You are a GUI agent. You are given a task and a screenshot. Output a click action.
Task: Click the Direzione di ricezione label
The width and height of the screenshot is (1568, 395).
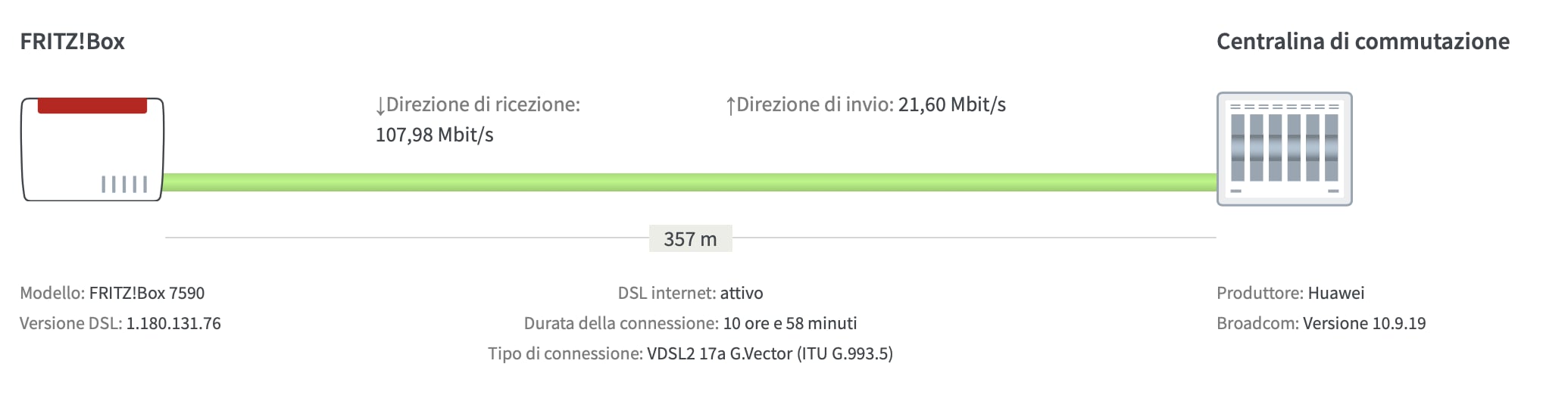pyautogui.click(x=483, y=104)
